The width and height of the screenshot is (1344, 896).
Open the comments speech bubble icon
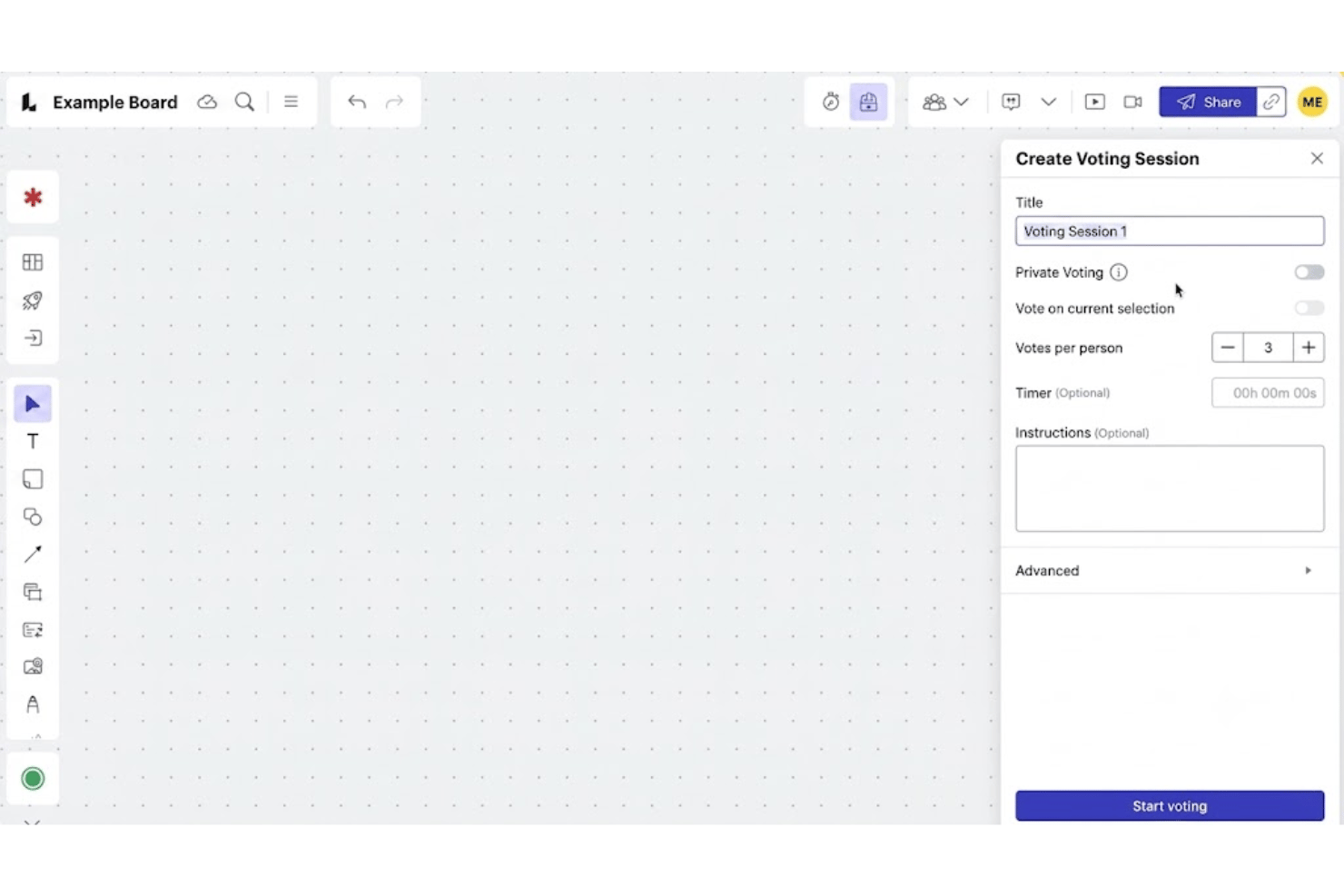point(1011,102)
